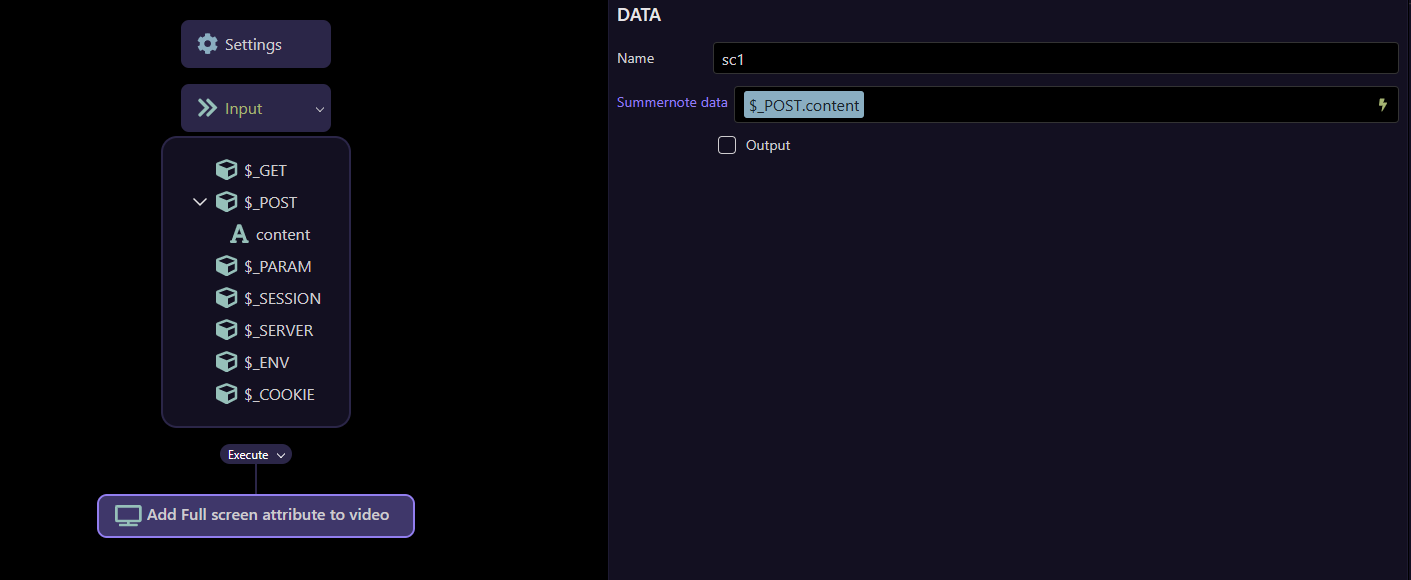Click the text-type A icon beside content
The height and width of the screenshot is (580, 1411).
239,234
